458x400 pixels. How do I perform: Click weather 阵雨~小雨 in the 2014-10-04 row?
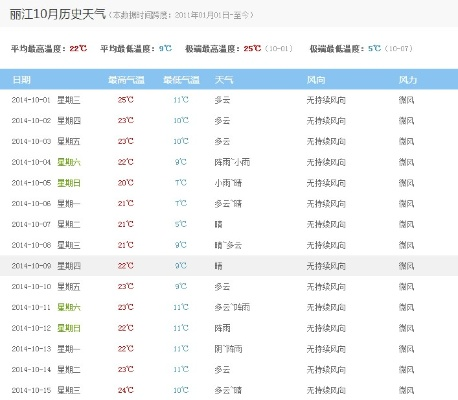(x=232, y=162)
